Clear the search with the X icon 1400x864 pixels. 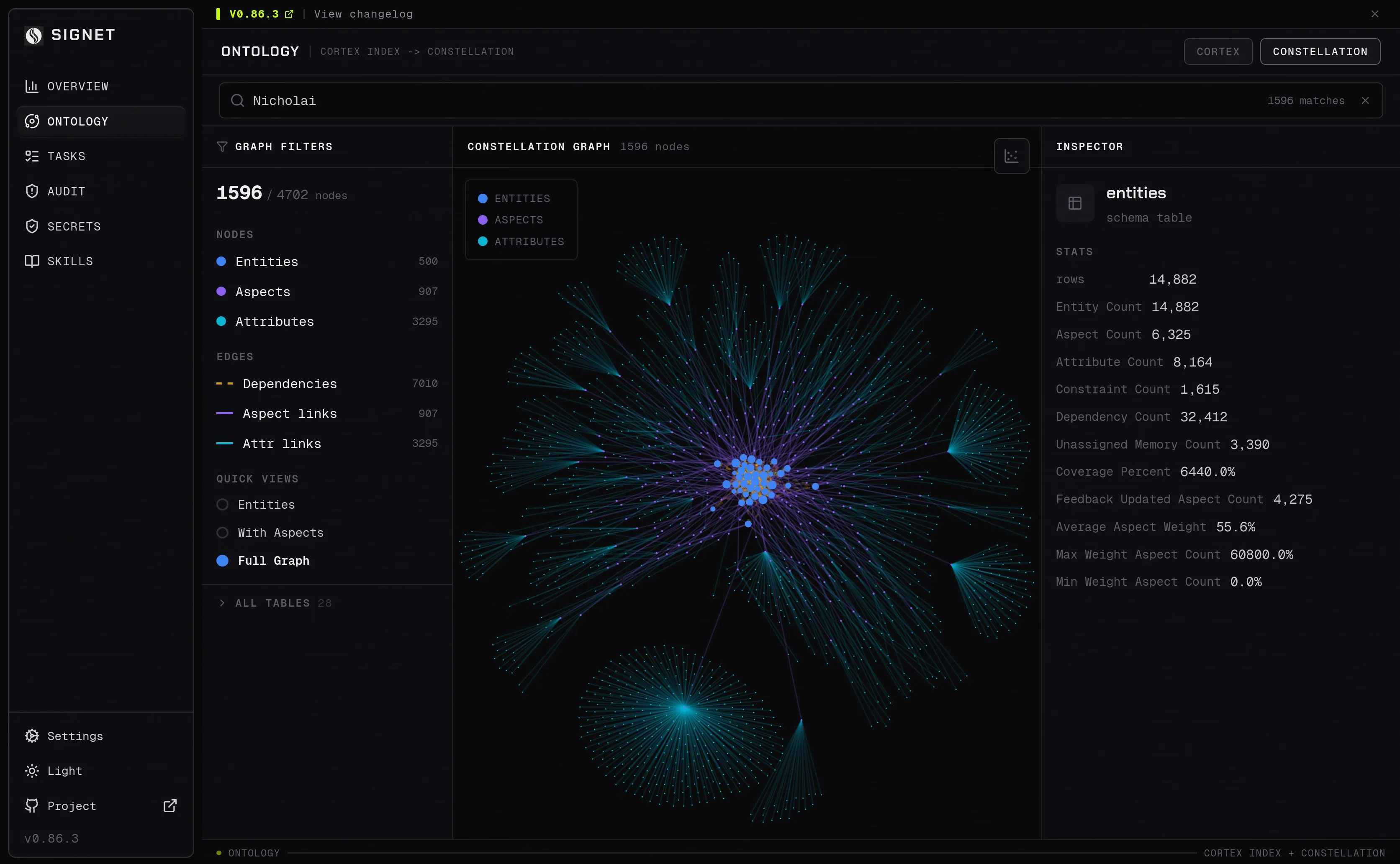1365,100
